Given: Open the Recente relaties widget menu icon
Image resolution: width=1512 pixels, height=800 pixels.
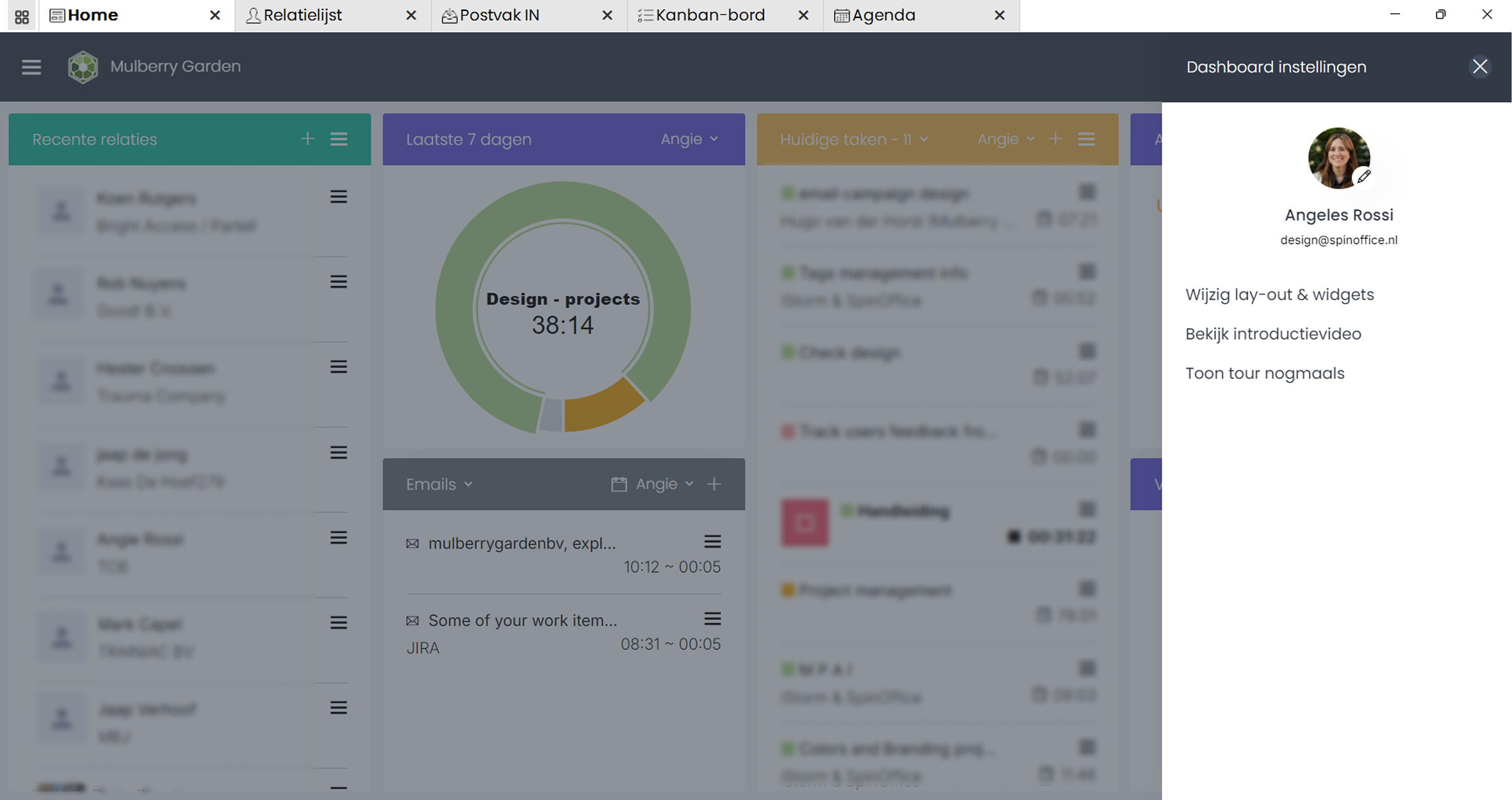Looking at the screenshot, I should [x=339, y=139].
